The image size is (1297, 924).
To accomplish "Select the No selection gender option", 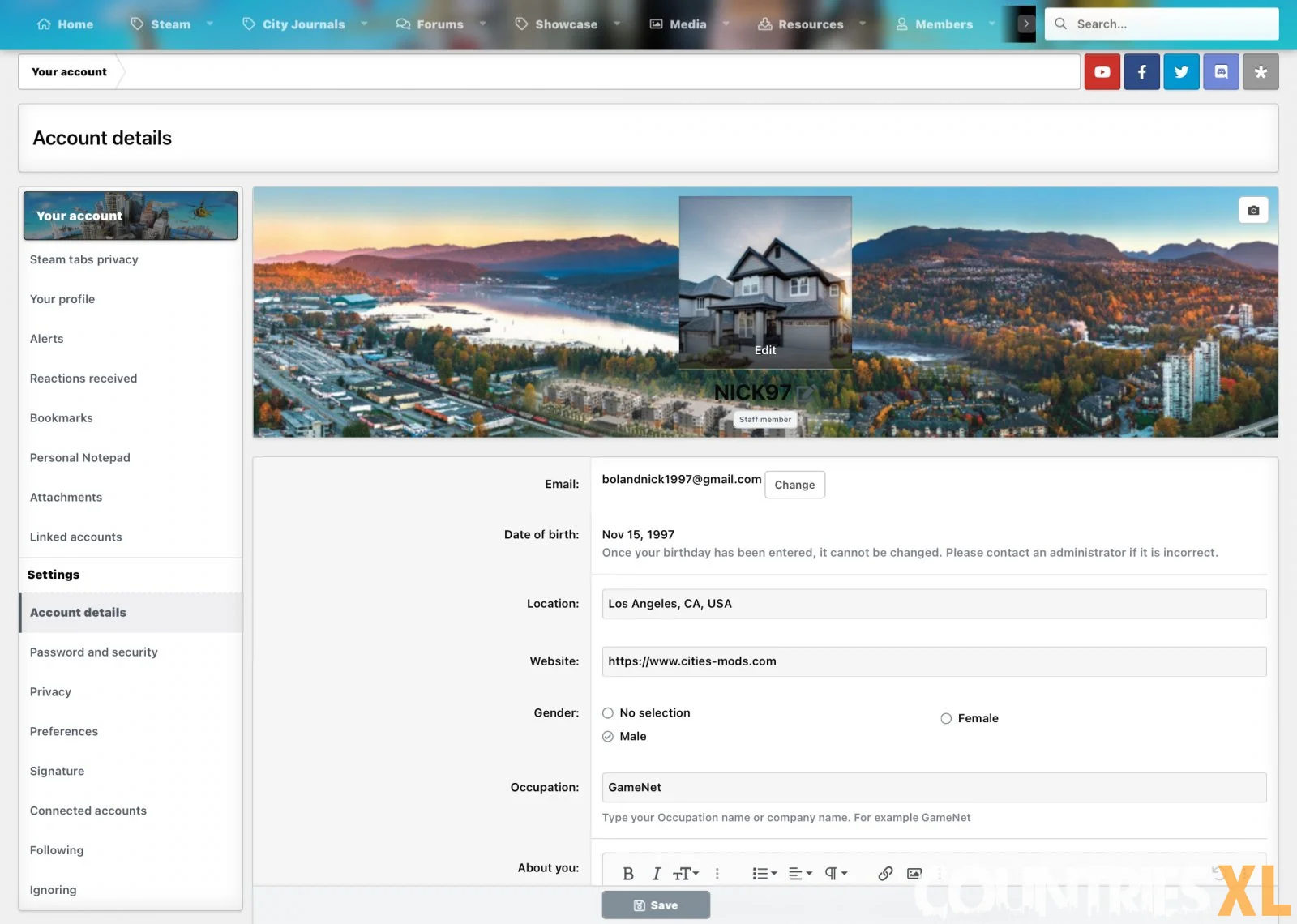I will pos(608,713).
